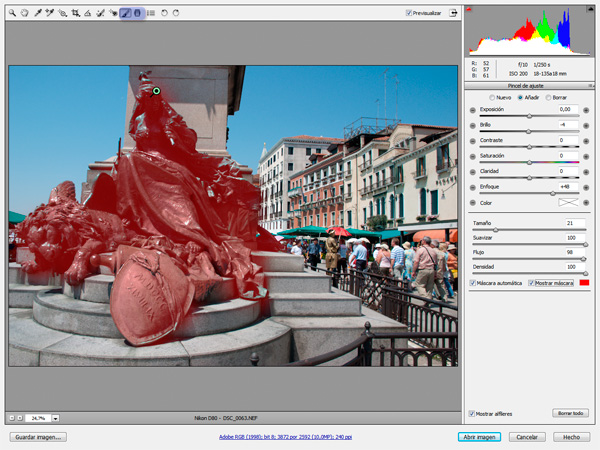Viewport: 600px width, 450px height.
Task: Increase Enfoque with plus button
Action: [586, 188]
